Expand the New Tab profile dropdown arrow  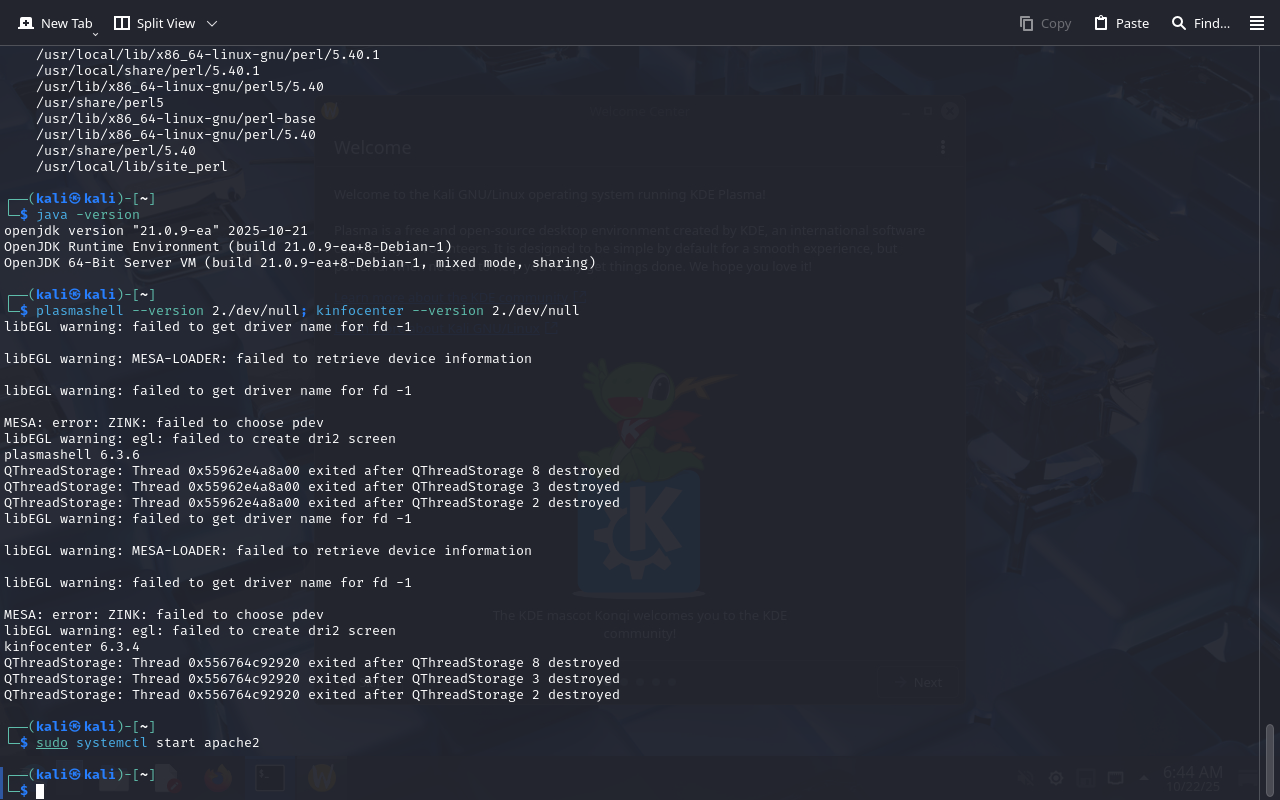(x=95, y=35)
